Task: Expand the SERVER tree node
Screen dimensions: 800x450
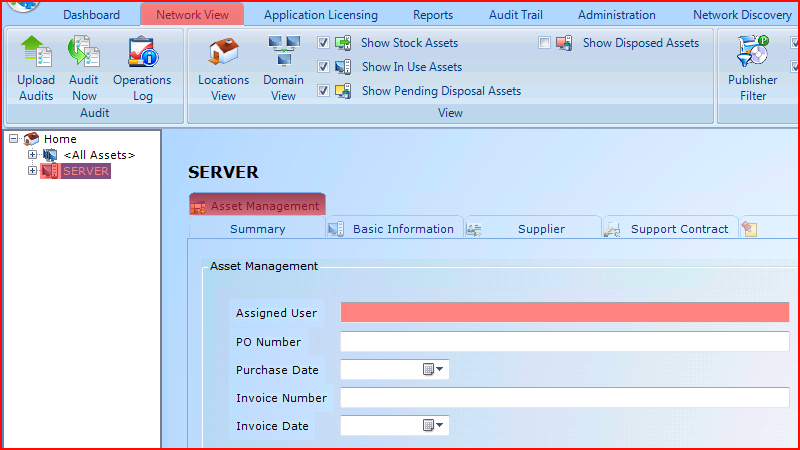Action: 32,171
